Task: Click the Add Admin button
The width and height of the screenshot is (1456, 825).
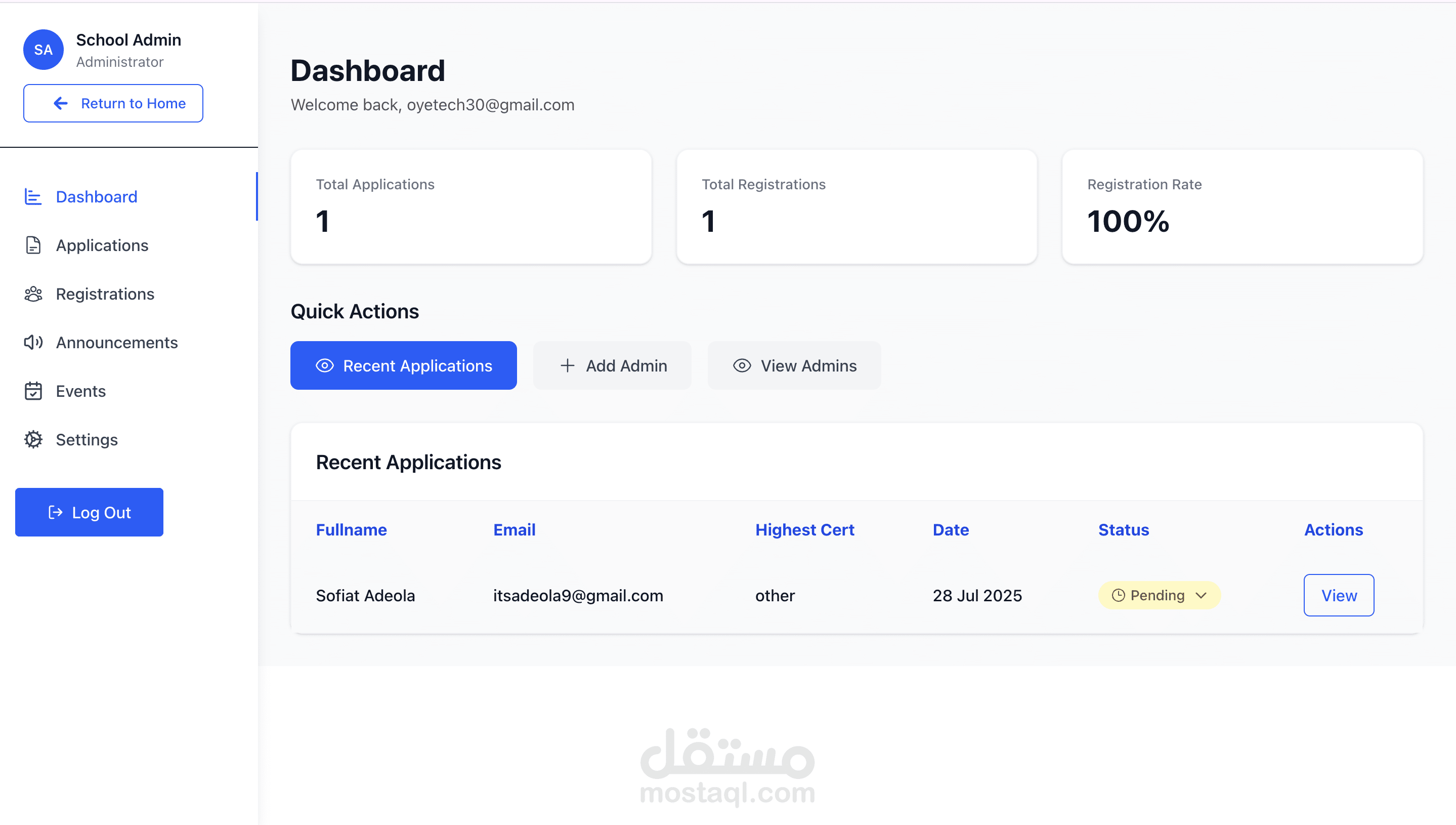Action: tap(612, 365)
